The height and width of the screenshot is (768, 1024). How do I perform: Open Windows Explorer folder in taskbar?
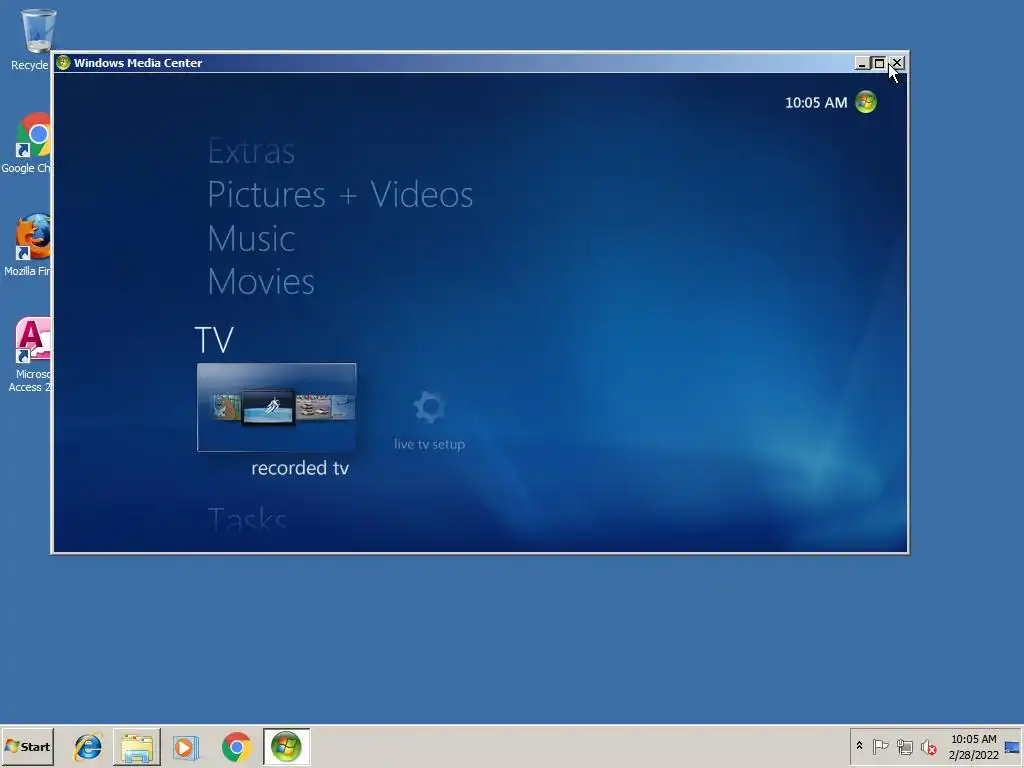point(137,747)
